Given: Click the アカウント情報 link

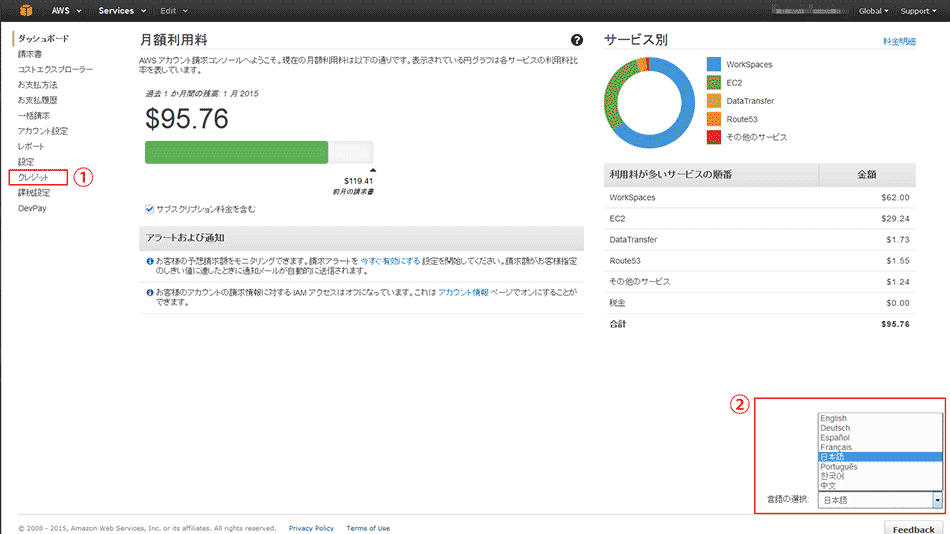Looking at the screenshot, I should click(x=463, y=292).
